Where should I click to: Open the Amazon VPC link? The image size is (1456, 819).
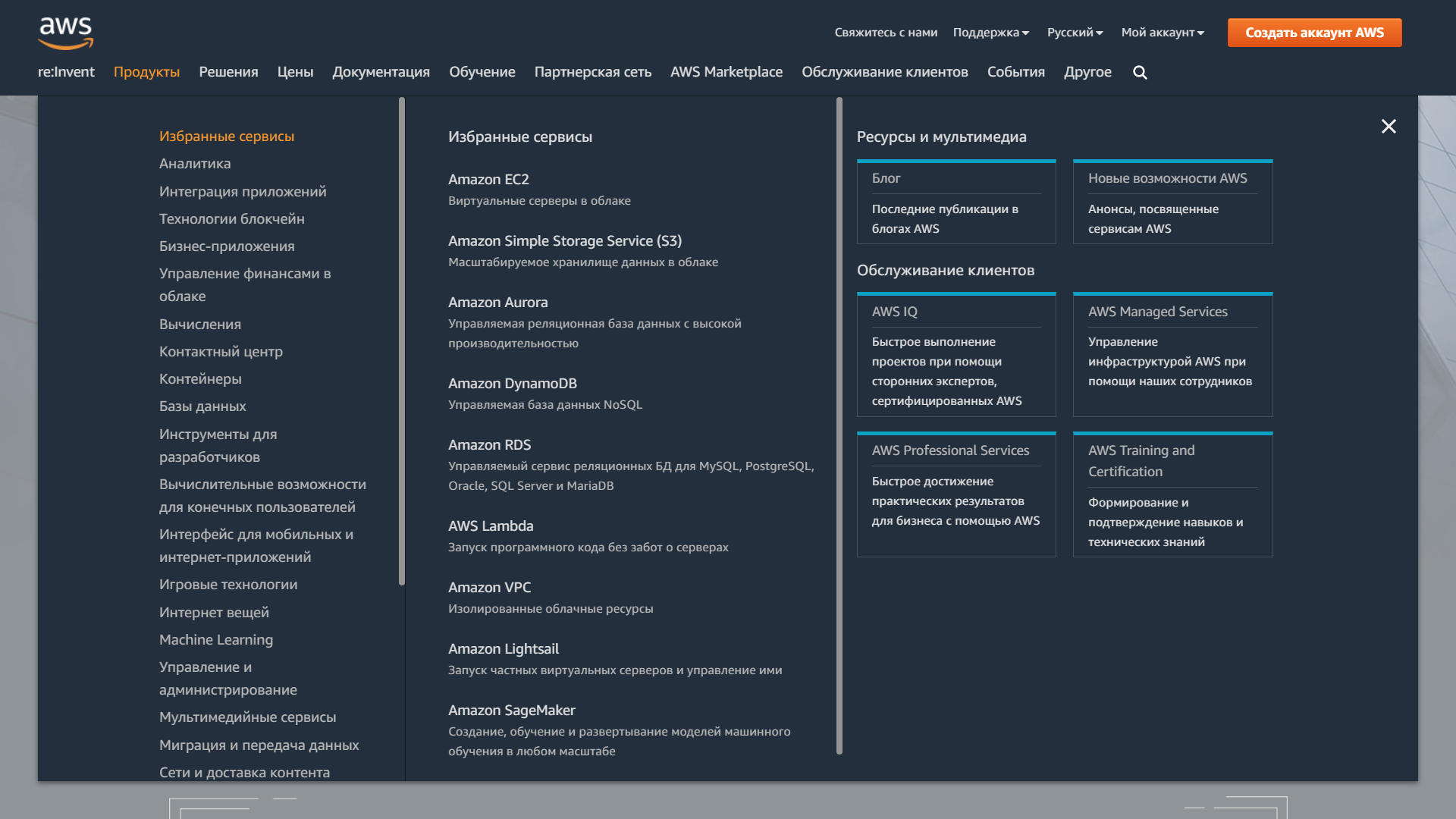[x=489, y=588]
